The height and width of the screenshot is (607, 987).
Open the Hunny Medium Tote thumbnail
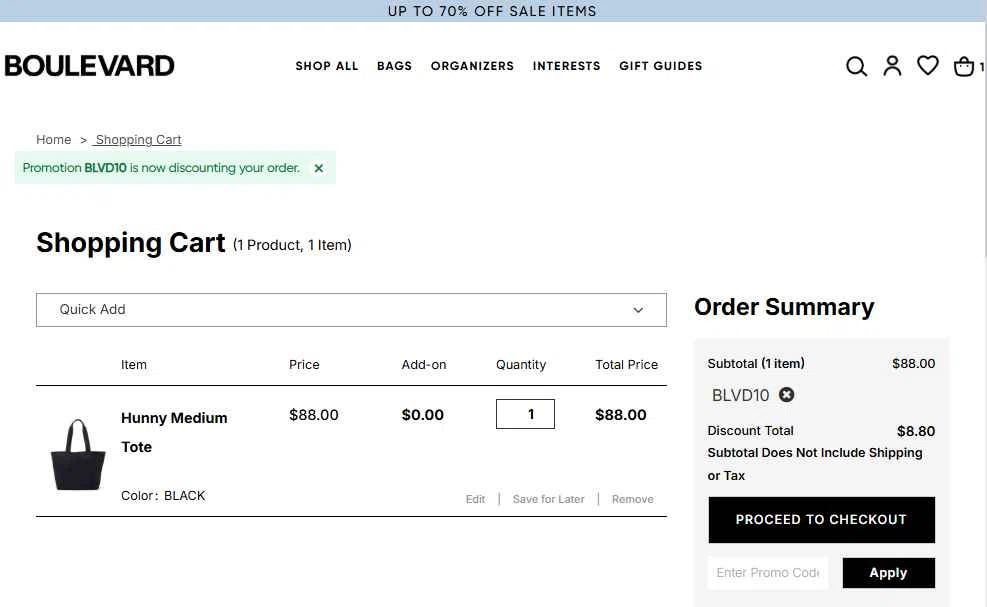coord(78,454)
